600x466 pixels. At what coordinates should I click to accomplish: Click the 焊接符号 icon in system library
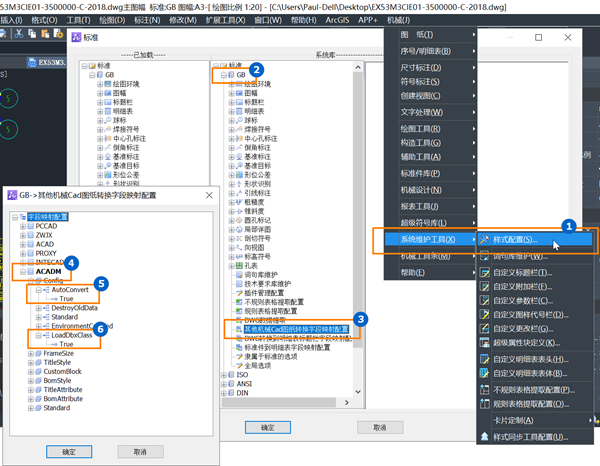pyautogui.click(x=239, y=129)
